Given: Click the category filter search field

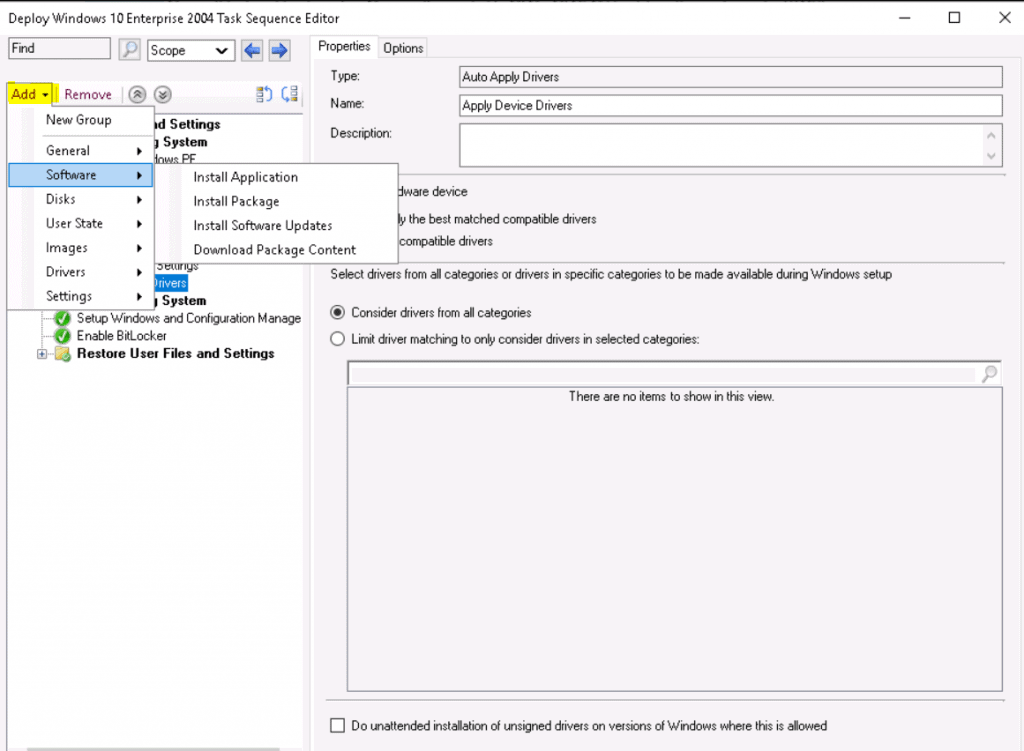Looking at the screenshot, I should (x=663, y=374).
